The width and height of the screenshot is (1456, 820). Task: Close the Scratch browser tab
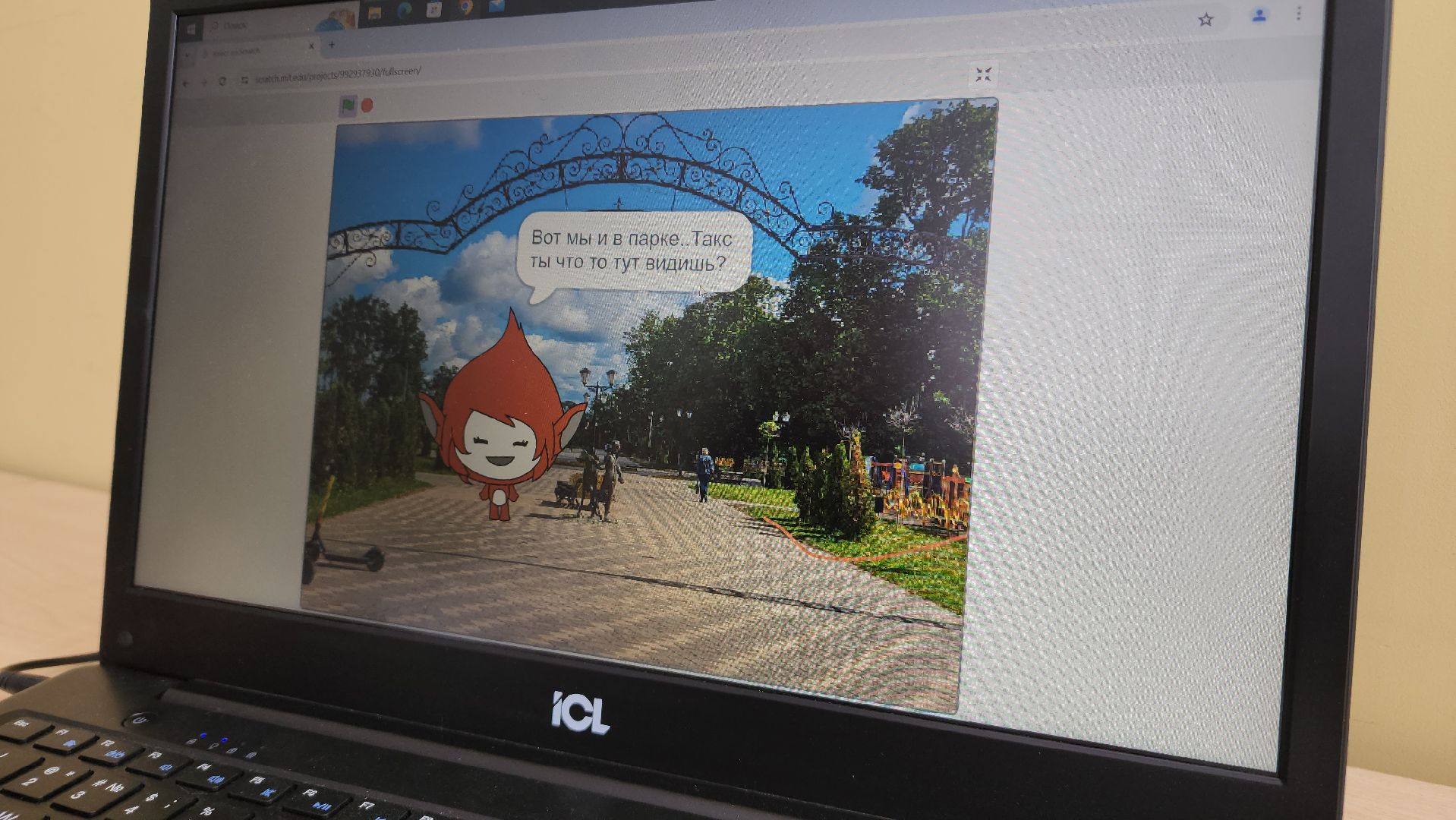click(x=311, y=46)
